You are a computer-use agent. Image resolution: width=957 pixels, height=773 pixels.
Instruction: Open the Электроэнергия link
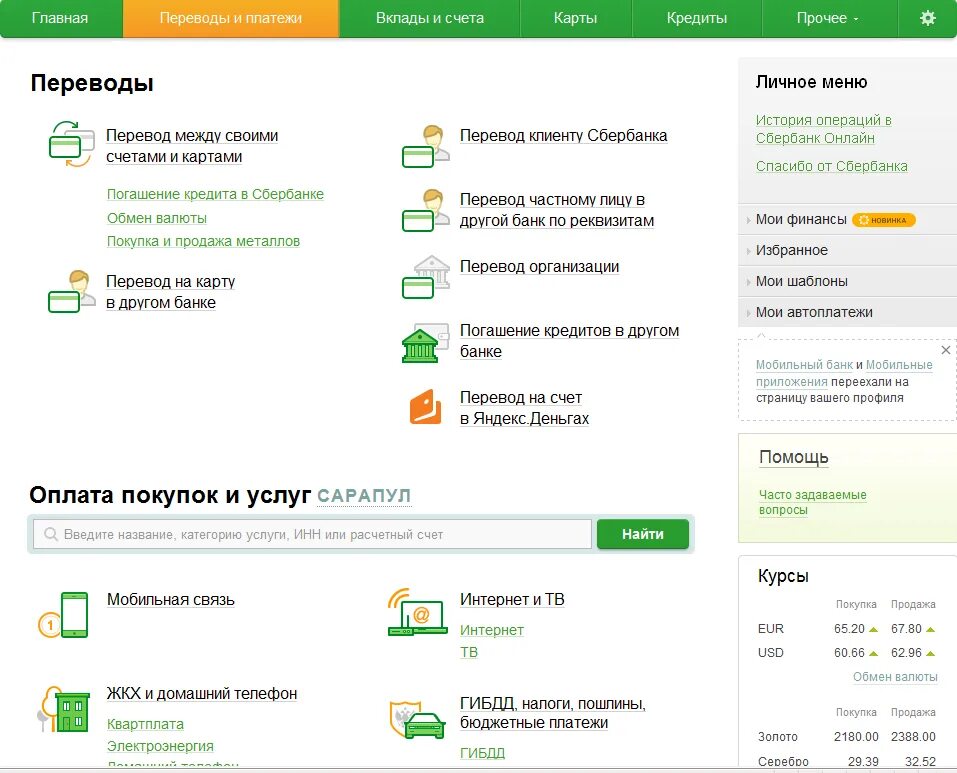coord(160,746)
